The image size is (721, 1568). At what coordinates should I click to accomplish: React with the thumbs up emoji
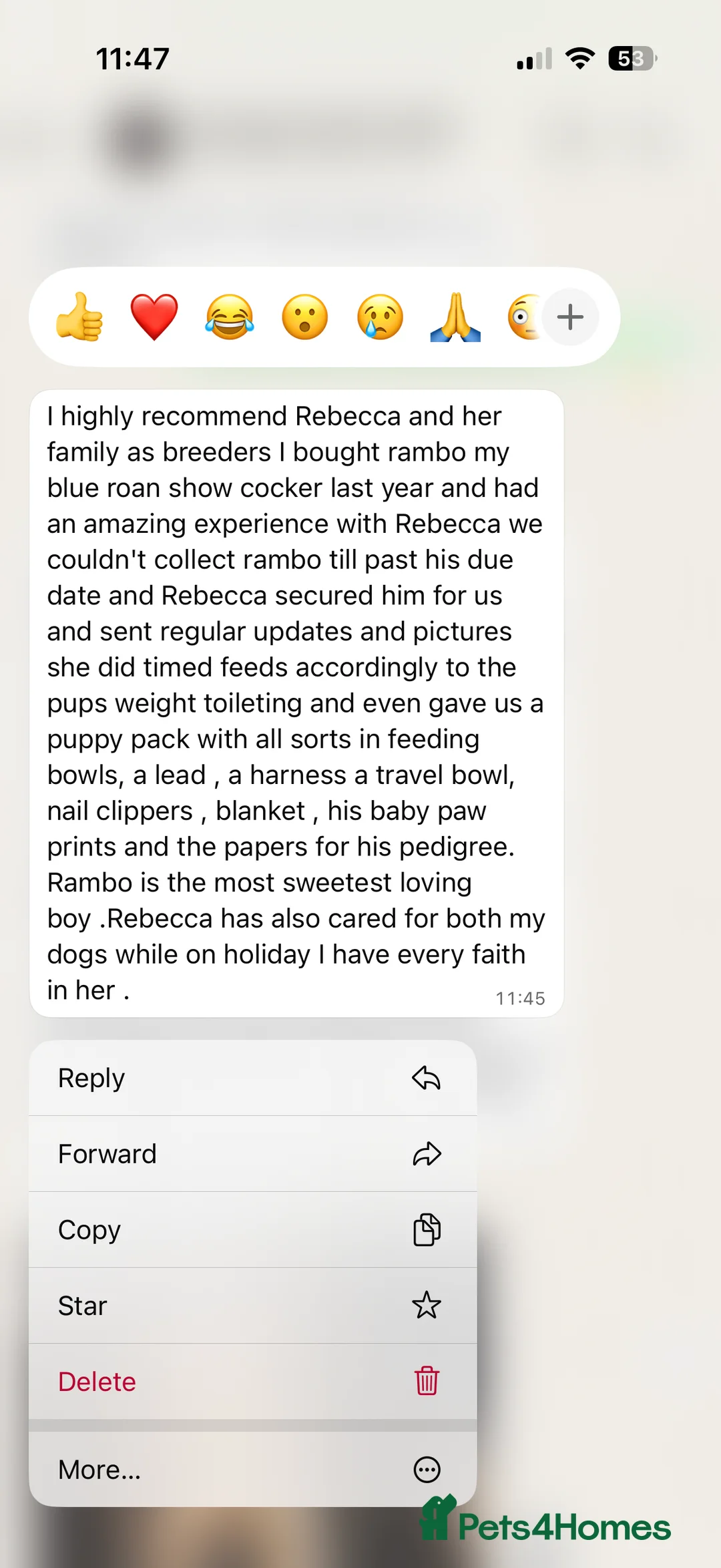click(79, 317)
